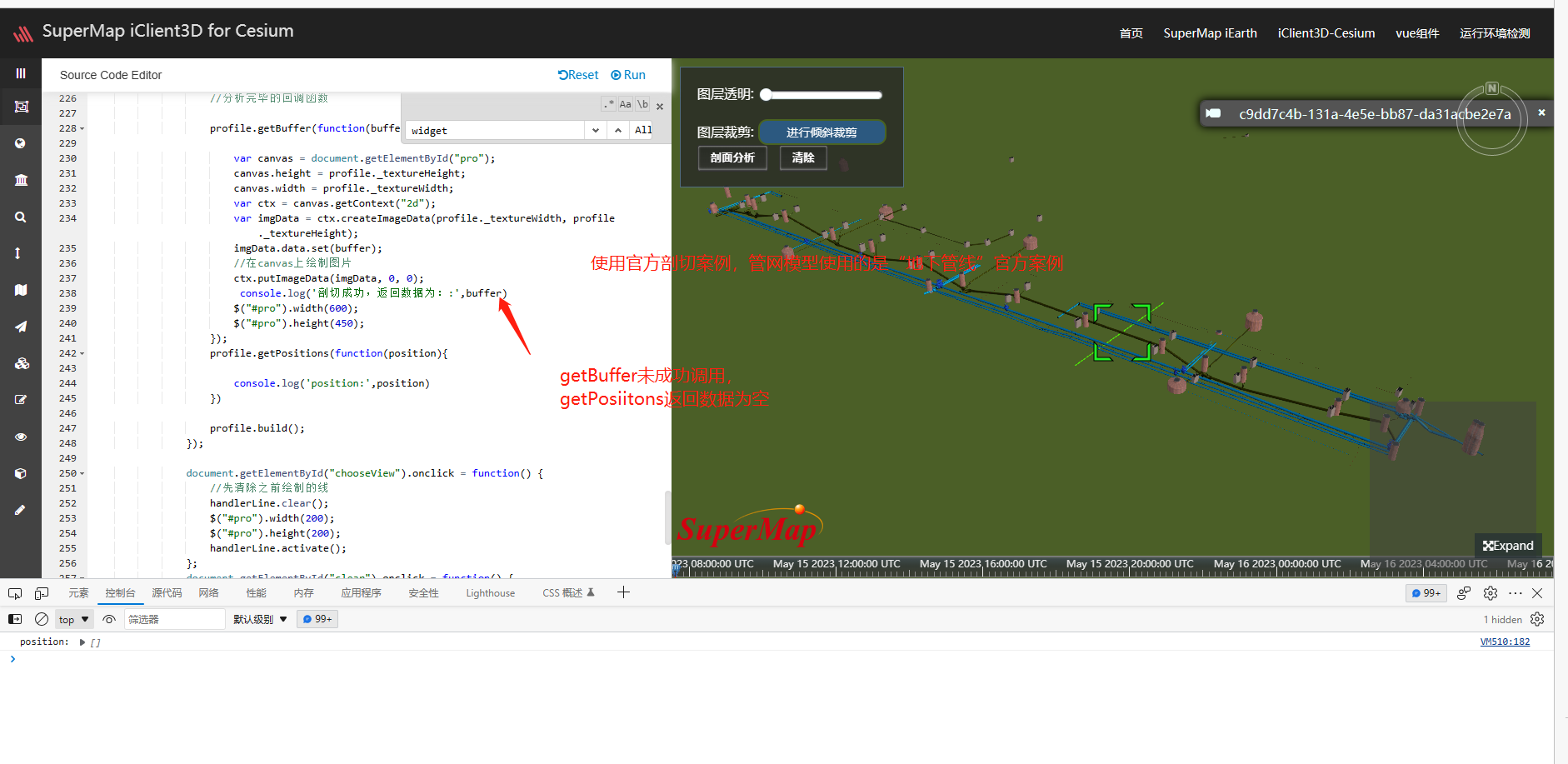Switch to the Lighthouse tab

pyautogui.click(x=490, y=593)
